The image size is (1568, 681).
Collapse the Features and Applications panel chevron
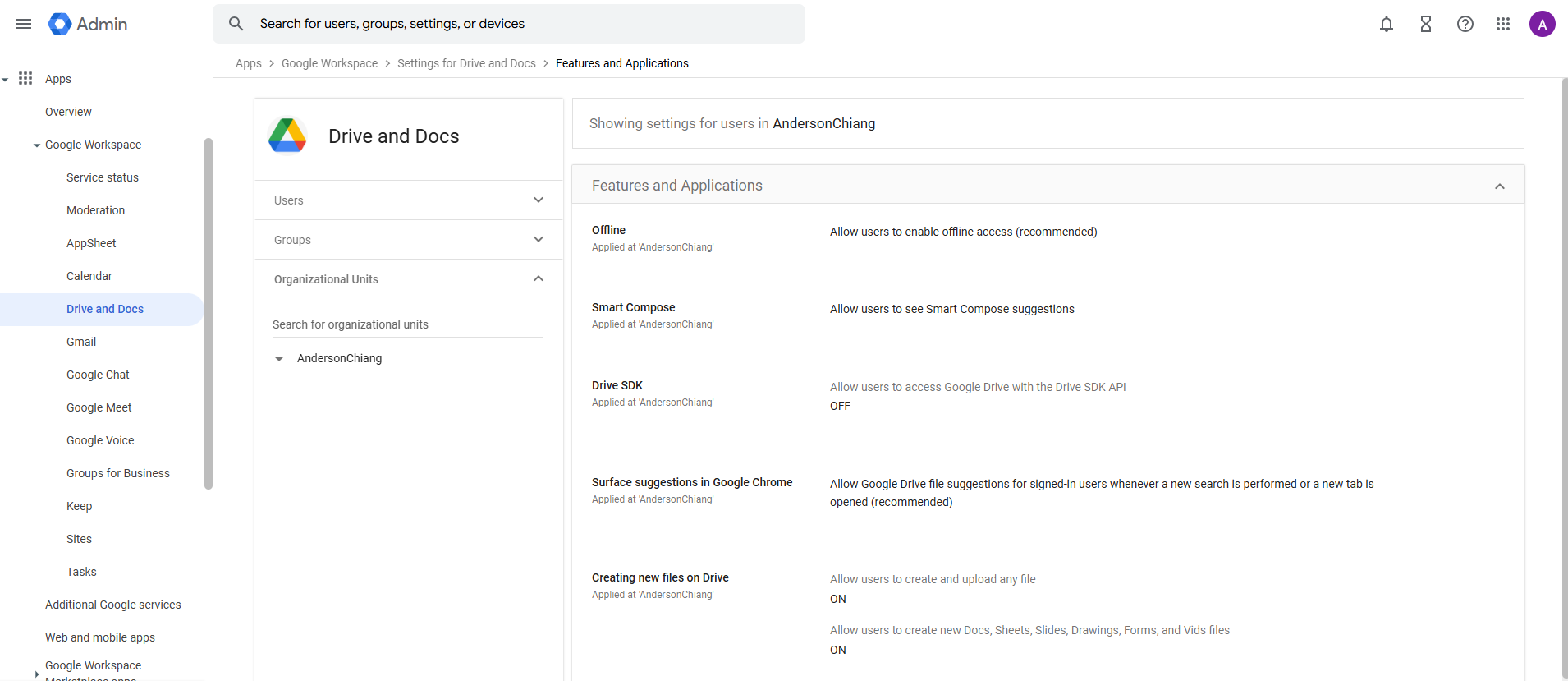click(x=1500, y=186)
